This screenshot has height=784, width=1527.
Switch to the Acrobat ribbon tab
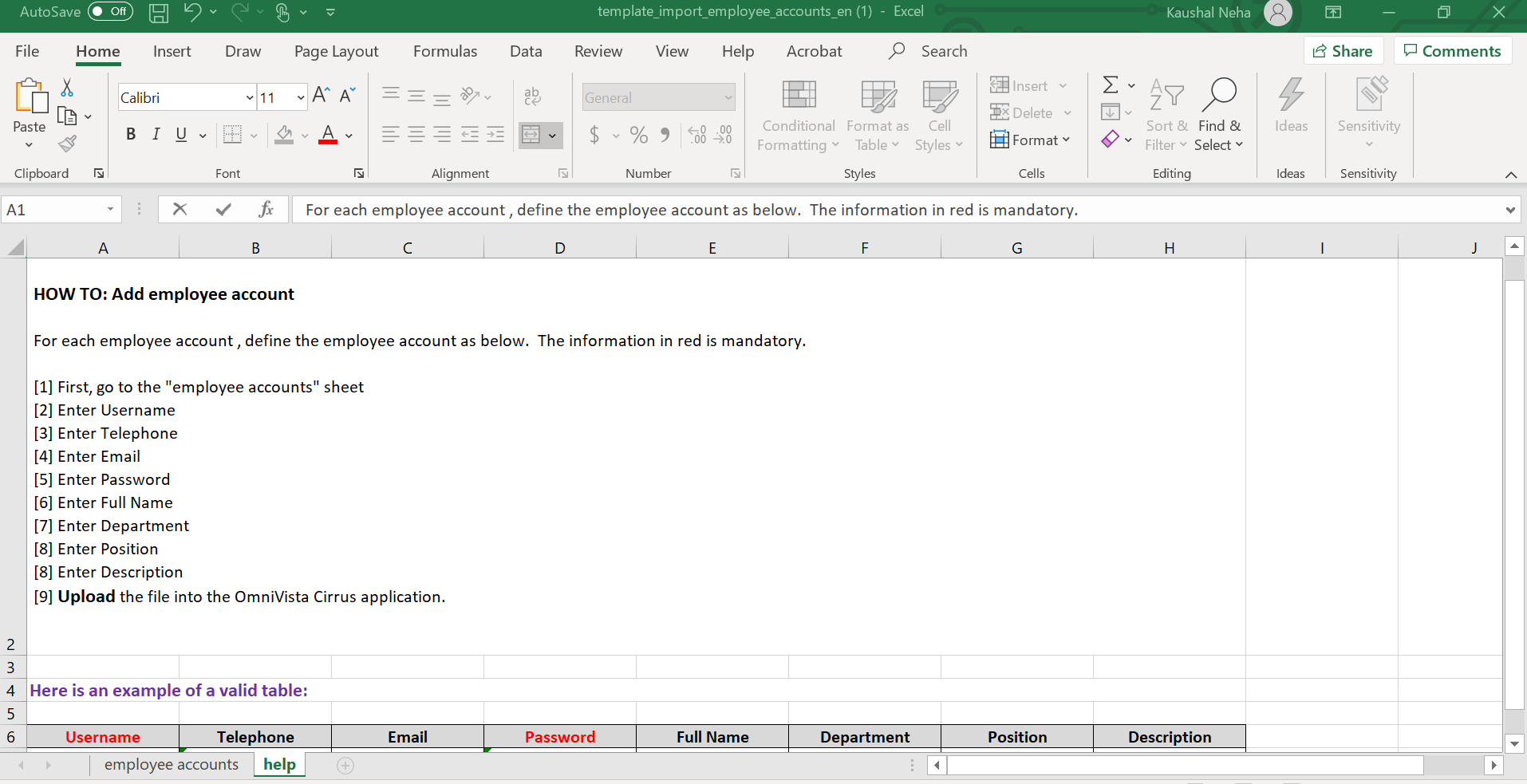coord(814,51)
